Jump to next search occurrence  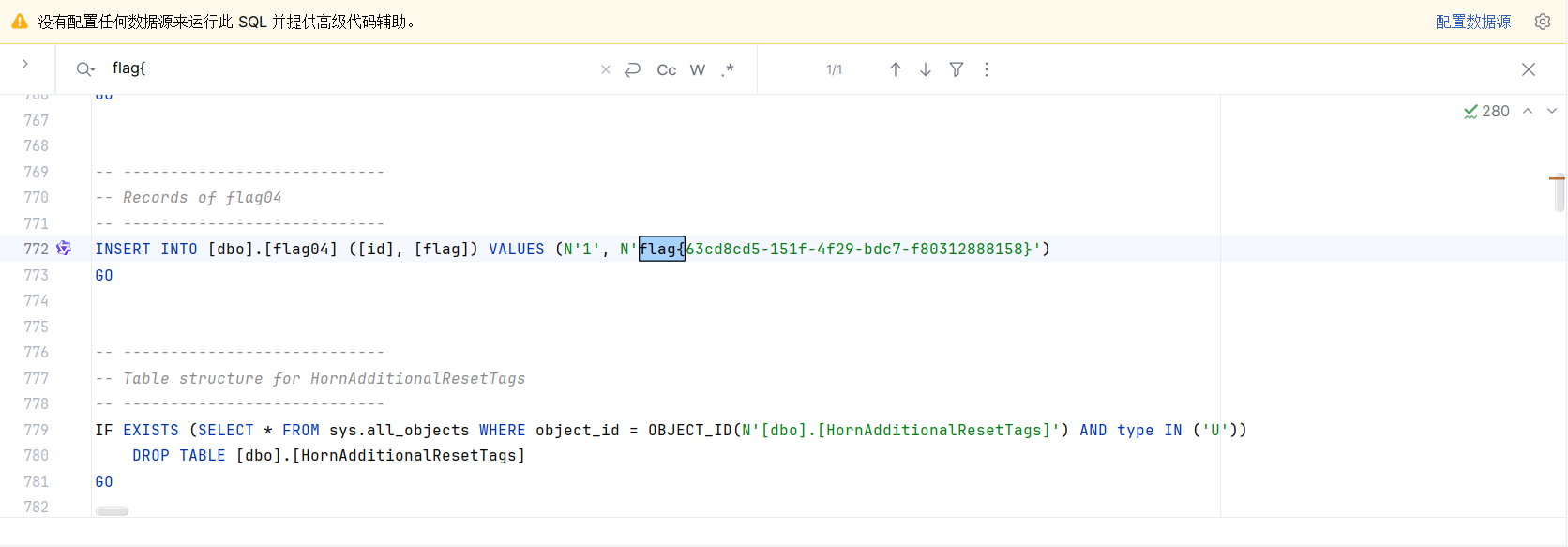point(925,69)
